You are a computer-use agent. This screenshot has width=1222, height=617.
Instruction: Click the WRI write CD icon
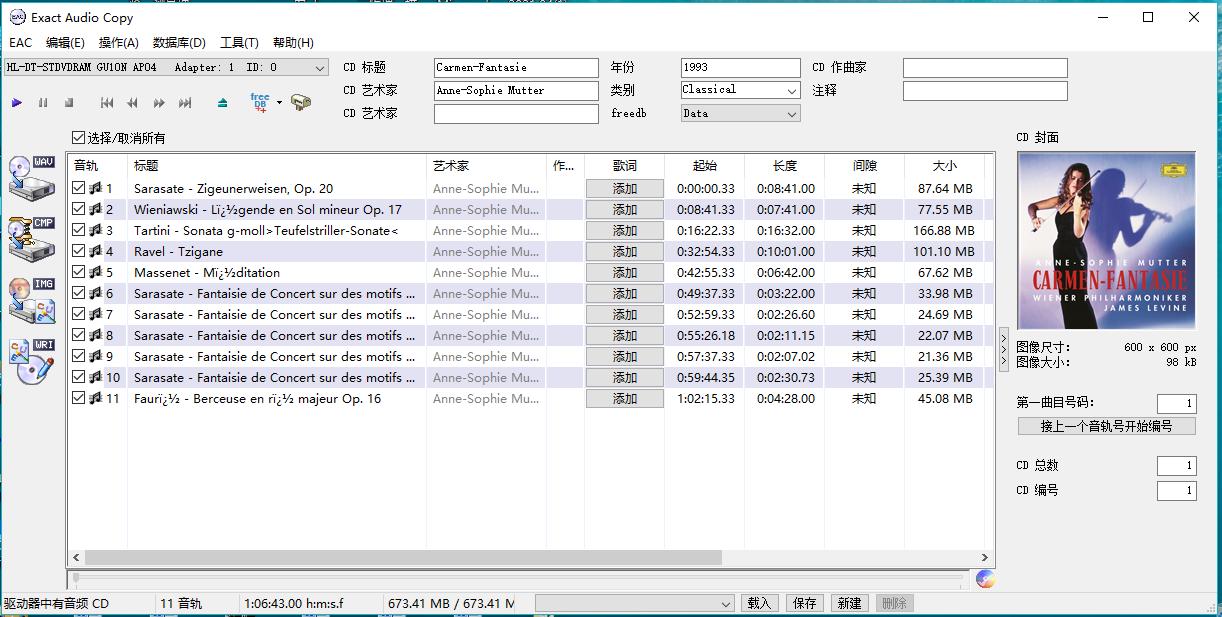(x=31, y=361)
